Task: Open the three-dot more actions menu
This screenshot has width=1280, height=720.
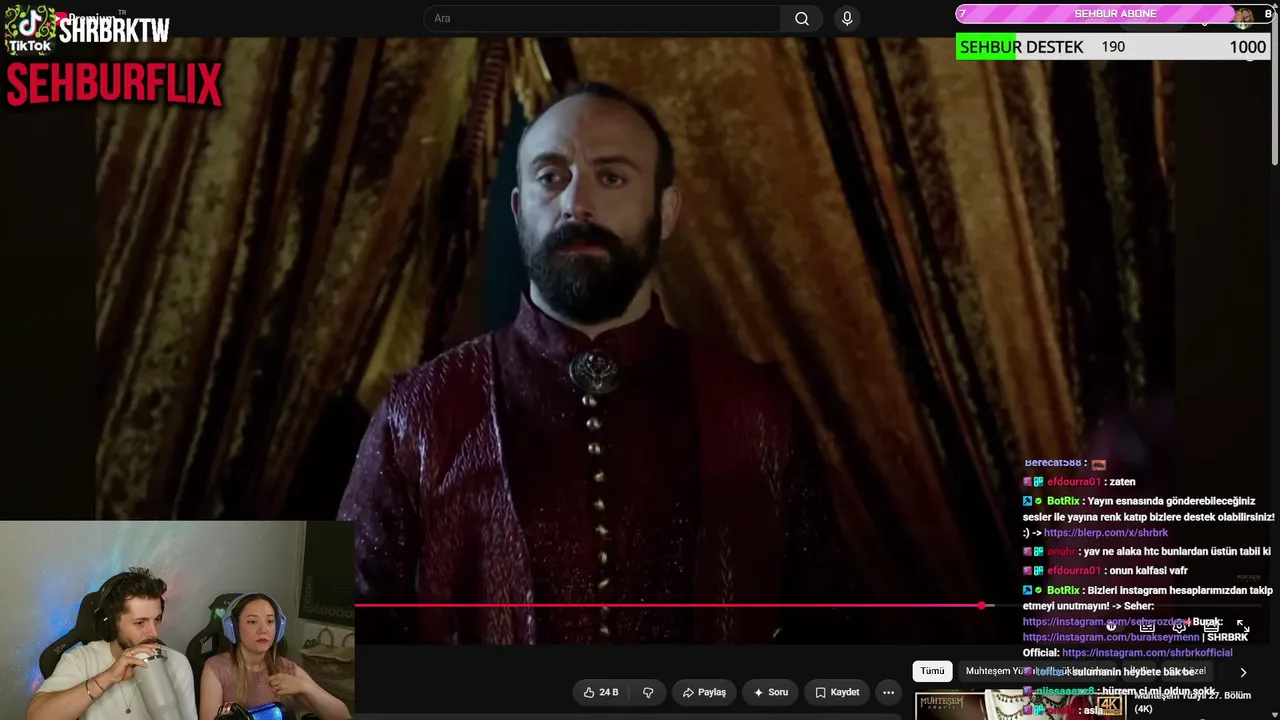Action: tap(888, 692)
